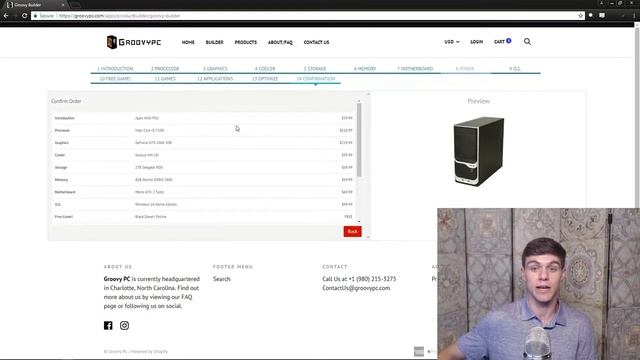Switch to the 11 Games step tab
Screen dimensions: 640x360
point(165,78)
